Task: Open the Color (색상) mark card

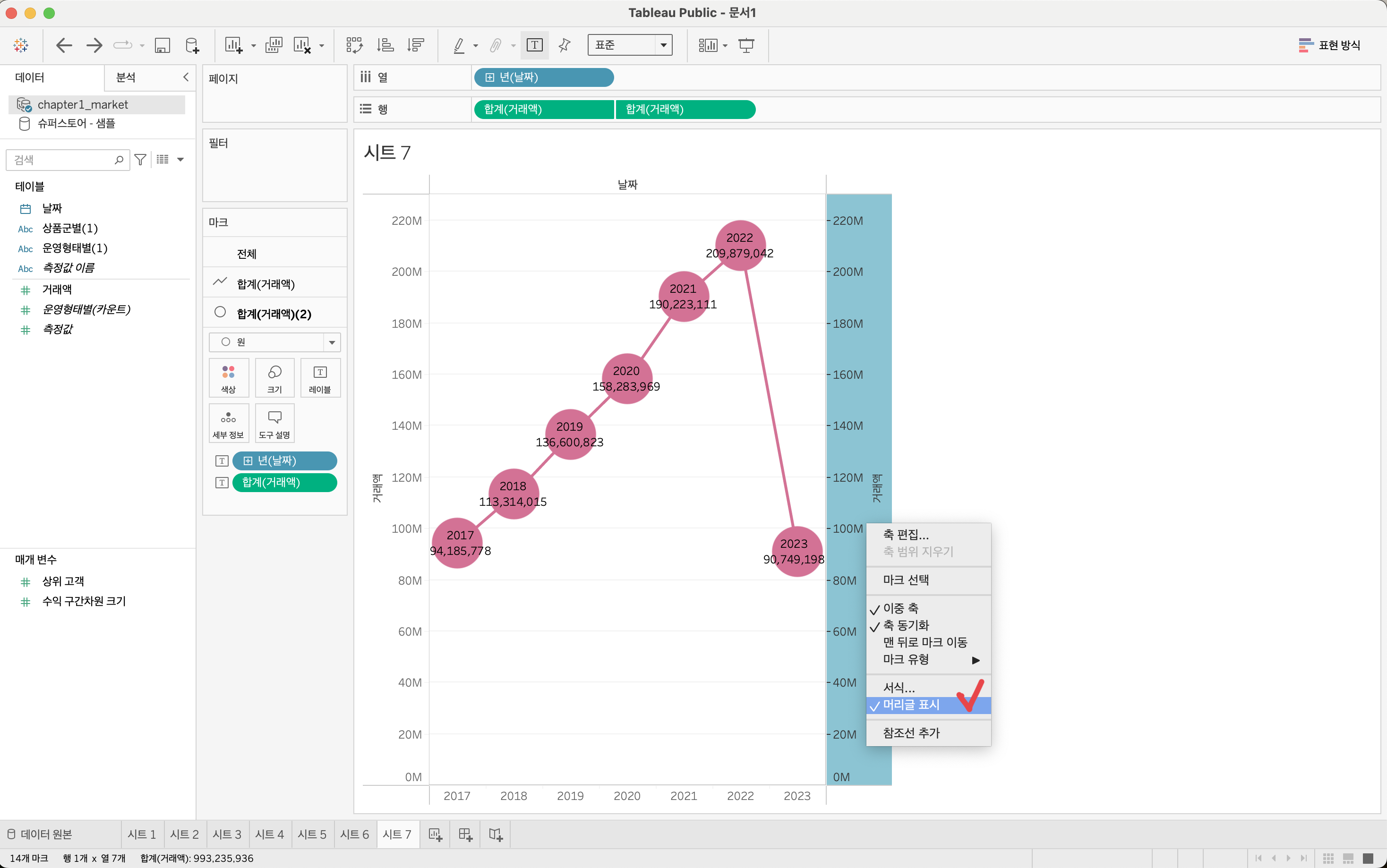Action: 229,378
